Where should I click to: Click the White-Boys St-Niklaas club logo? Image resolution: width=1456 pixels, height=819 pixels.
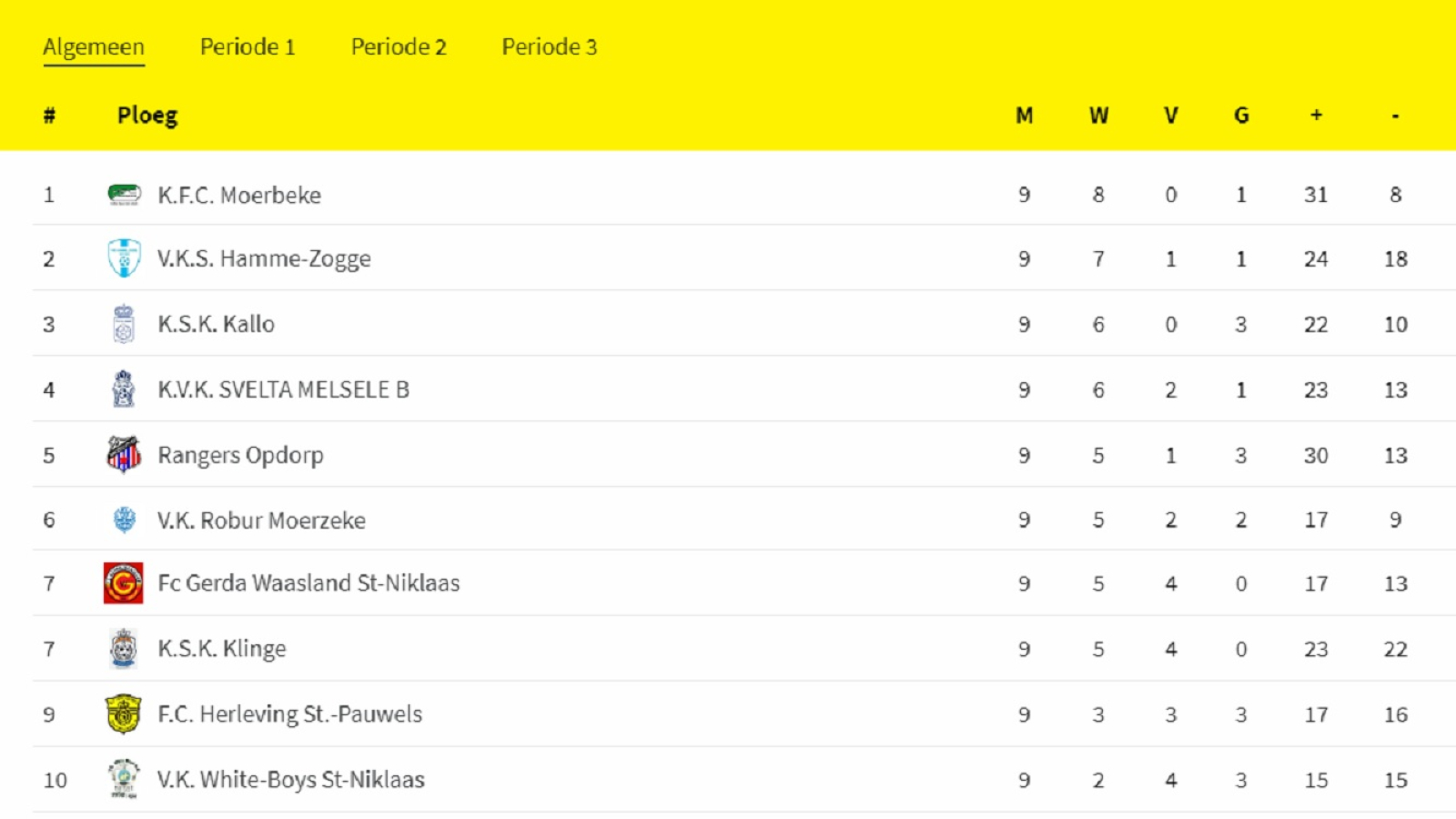pos(124,779)
